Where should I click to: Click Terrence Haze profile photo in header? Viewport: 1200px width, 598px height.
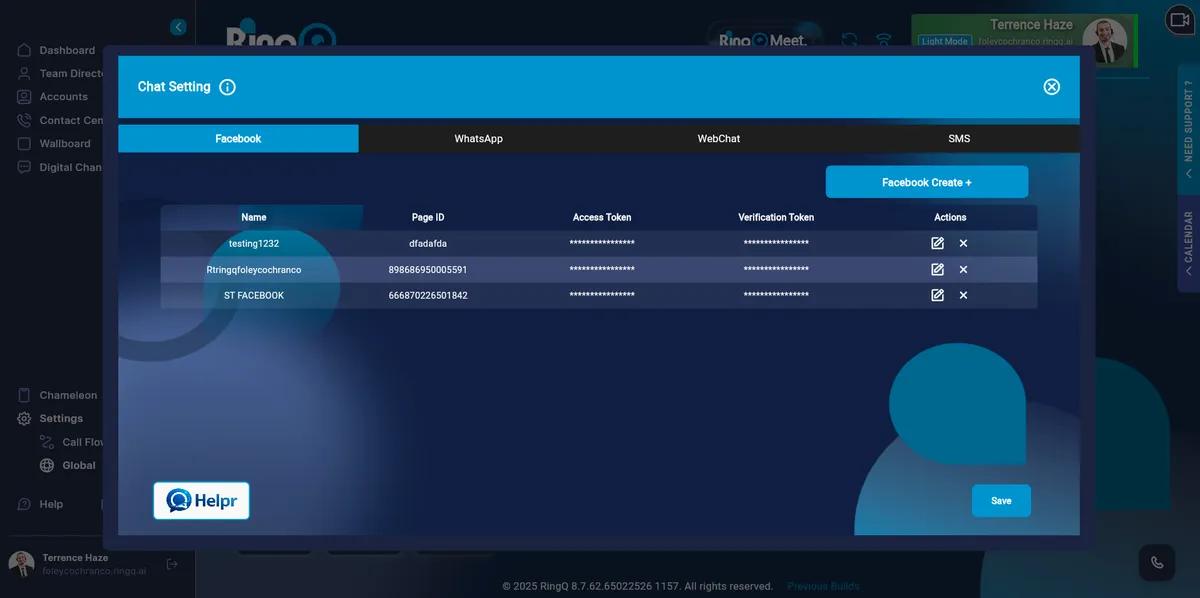tap(1104, 41)
